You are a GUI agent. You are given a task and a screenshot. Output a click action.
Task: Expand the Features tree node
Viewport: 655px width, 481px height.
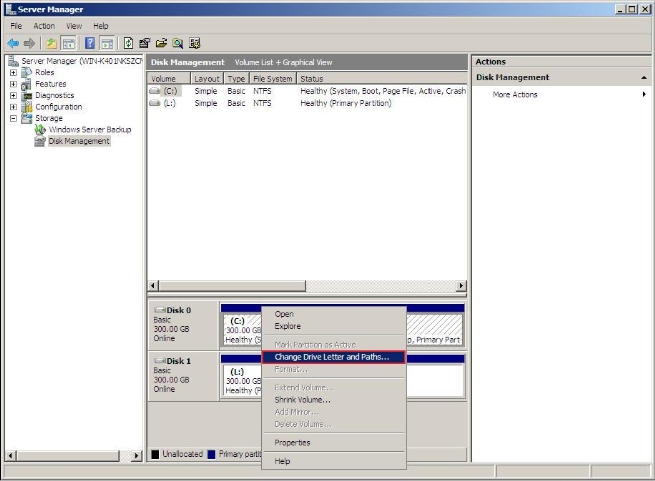point(13,84)
